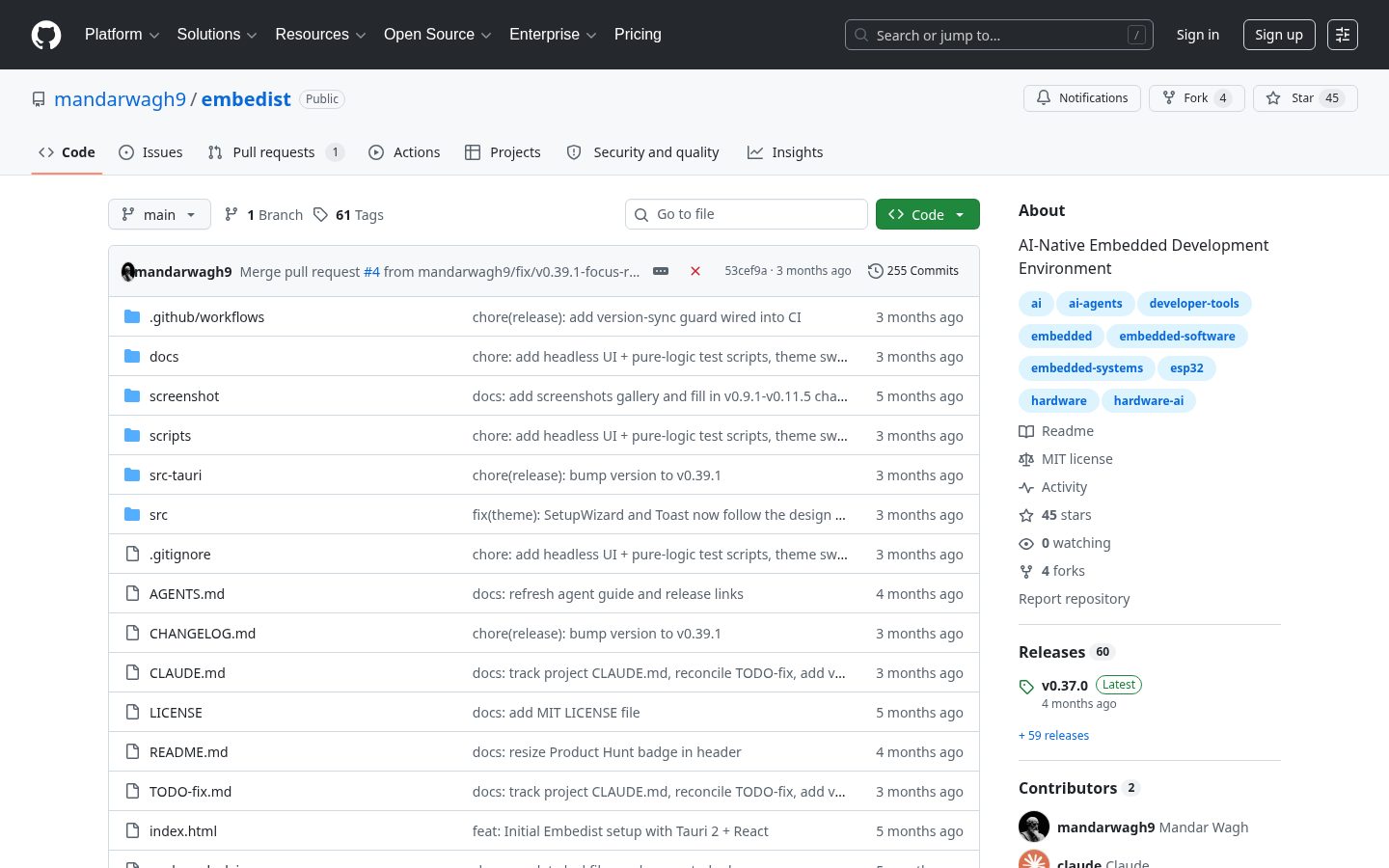Image resolution: width=1389 pixels, height=868 pixels.
Task: Click the Search or jump to field
Action: click(999, 35)
